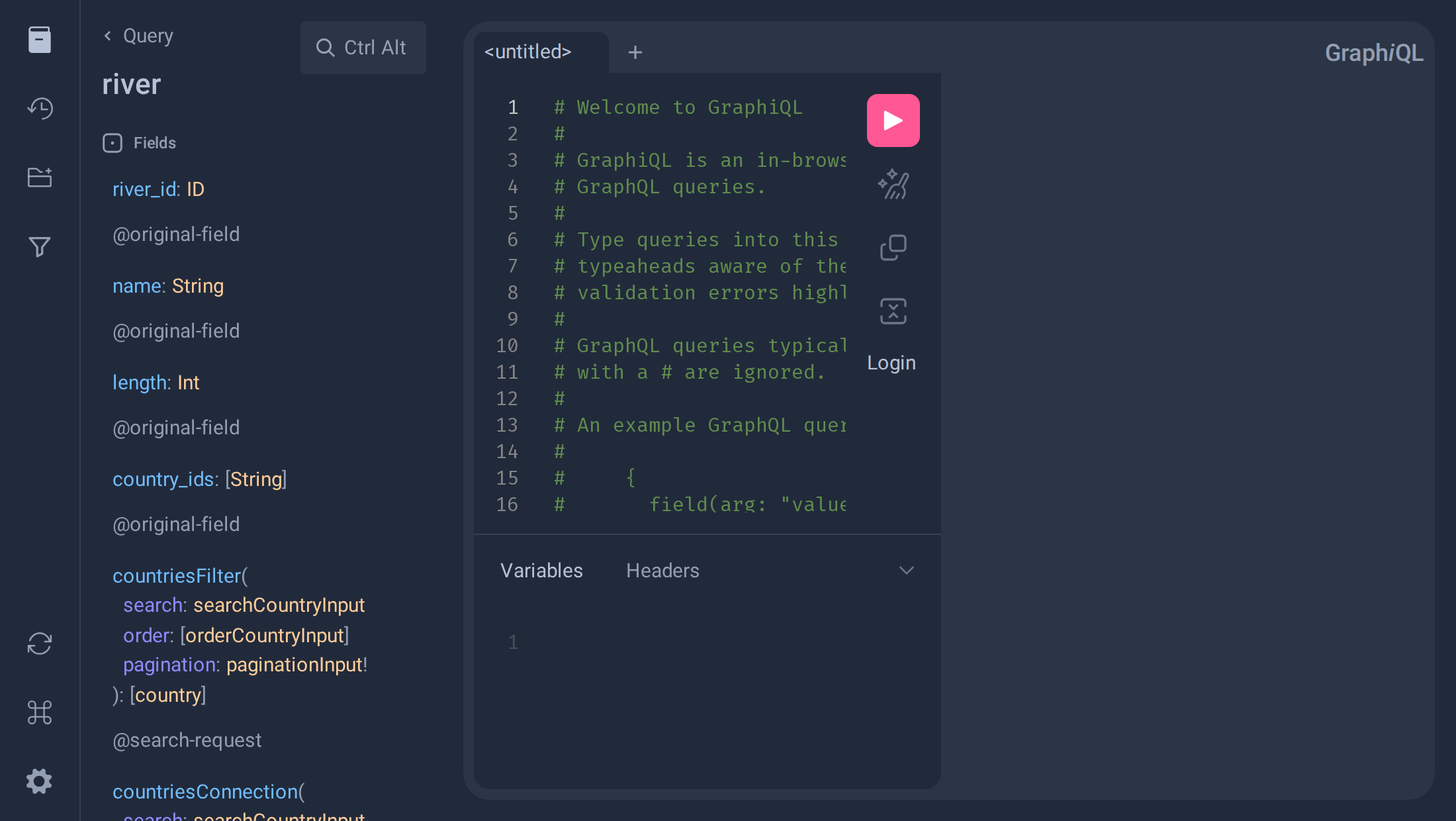The width and height of the screenshot is (1456, 821).
Task: Click the re-fetch schema refresh icon
Action: pyautogui.click(x=40, y=644)
